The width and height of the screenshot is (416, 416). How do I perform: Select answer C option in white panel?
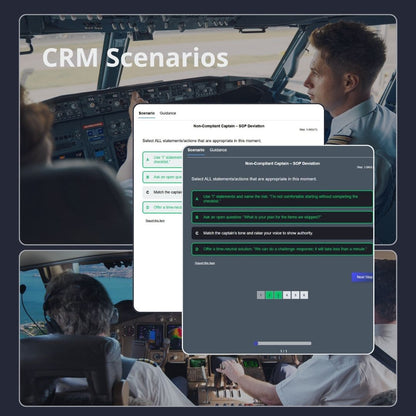[163, 192]
